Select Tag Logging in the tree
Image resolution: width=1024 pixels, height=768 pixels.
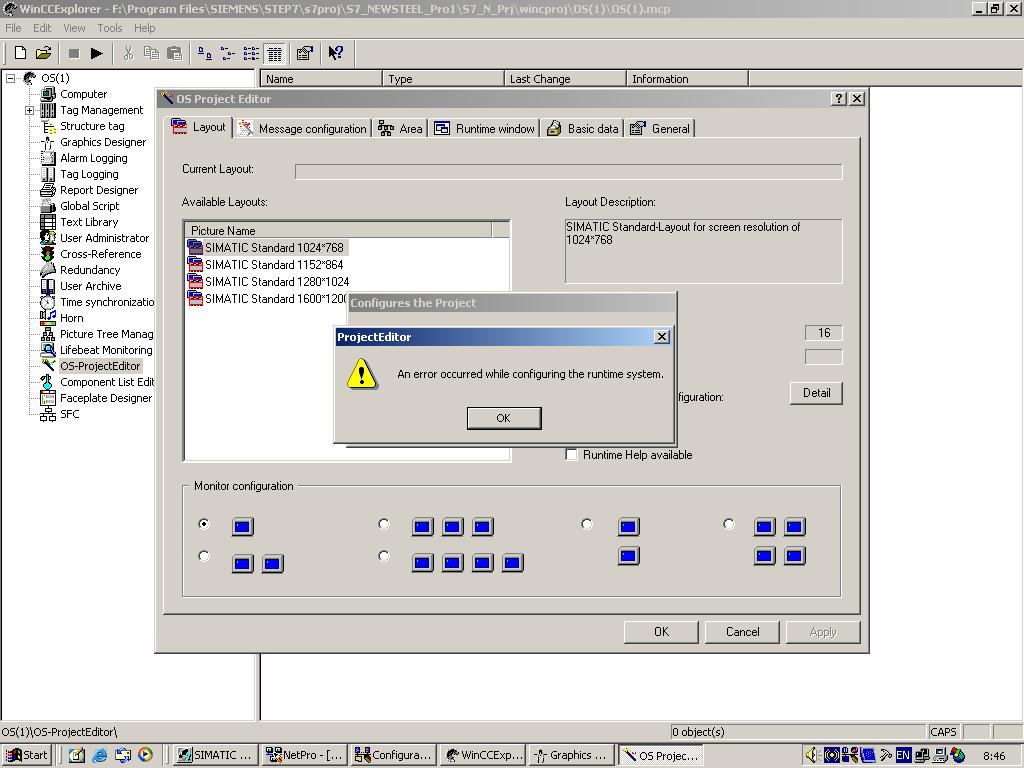pyautogui.click(x=89, y=174)
